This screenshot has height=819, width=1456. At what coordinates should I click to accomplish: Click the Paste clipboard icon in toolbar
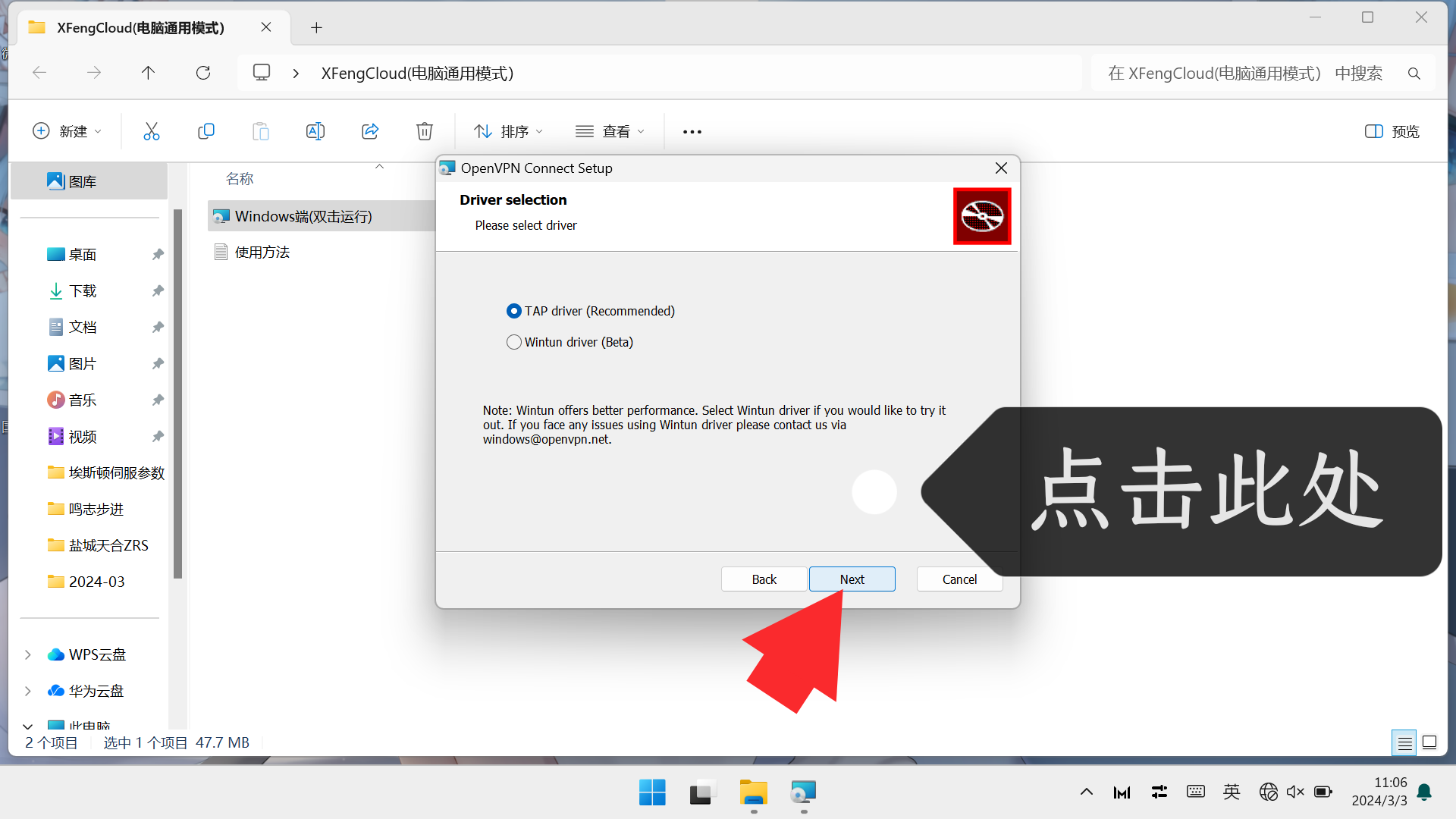260,131
